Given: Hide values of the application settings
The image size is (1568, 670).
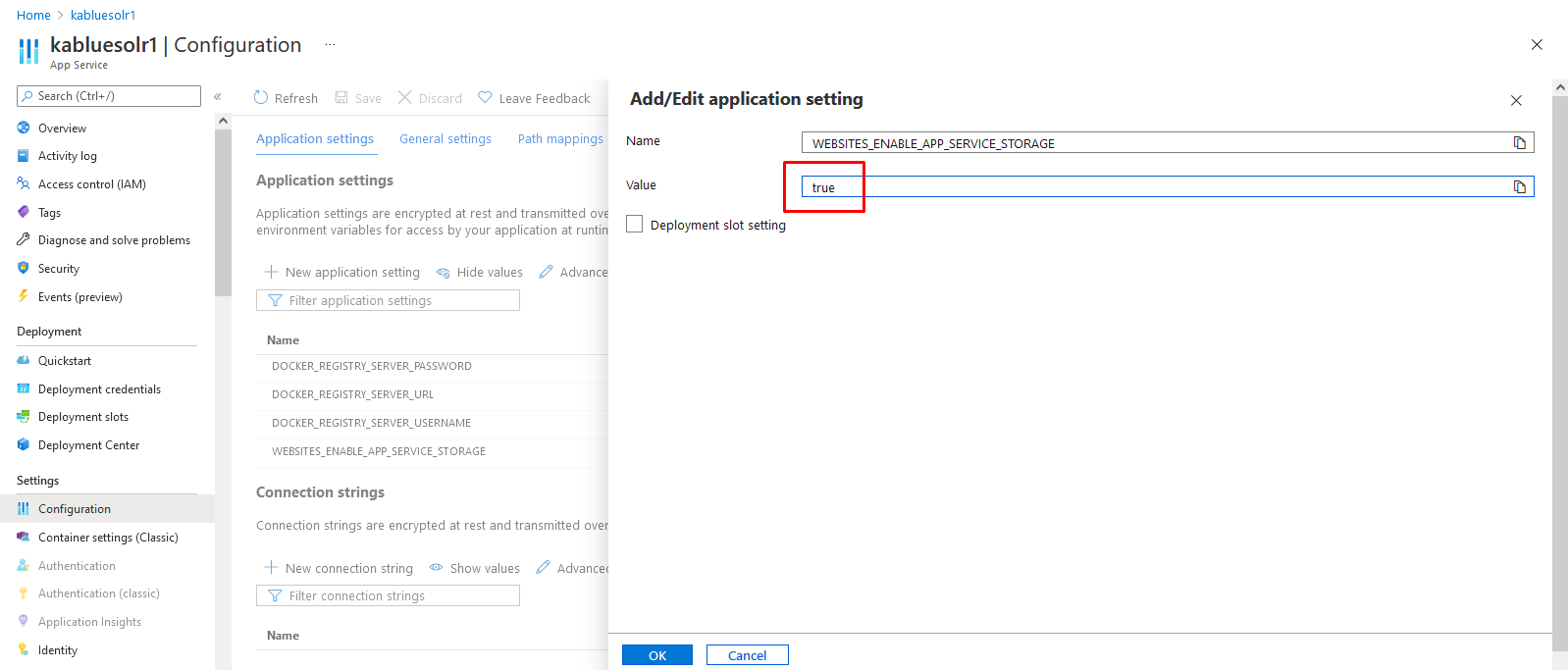Looking at the screenshot, I should [x=480, y=273].
